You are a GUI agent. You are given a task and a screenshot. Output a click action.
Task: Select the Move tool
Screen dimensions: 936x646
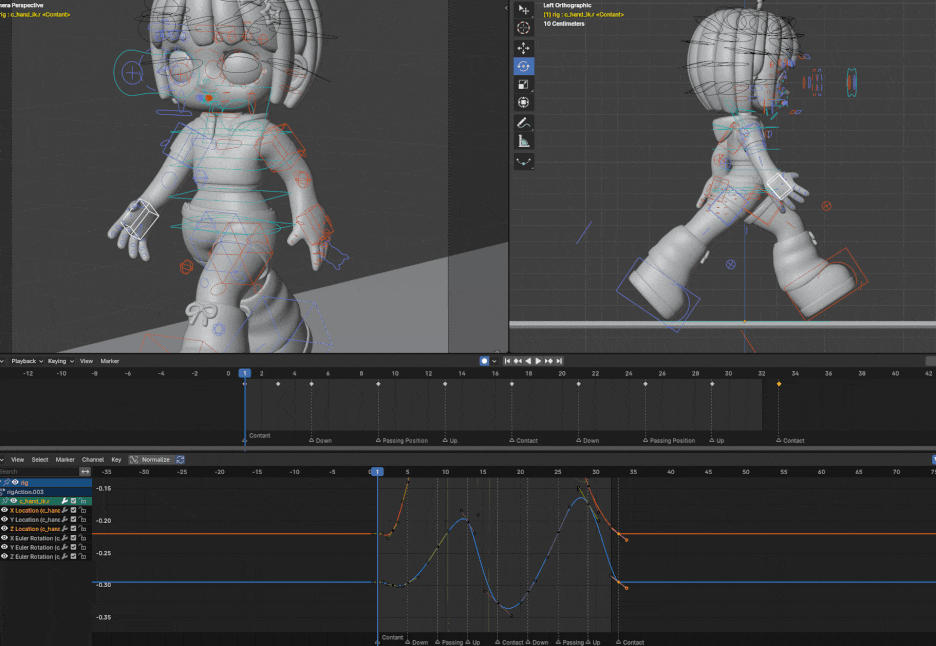tap(524, 48)
